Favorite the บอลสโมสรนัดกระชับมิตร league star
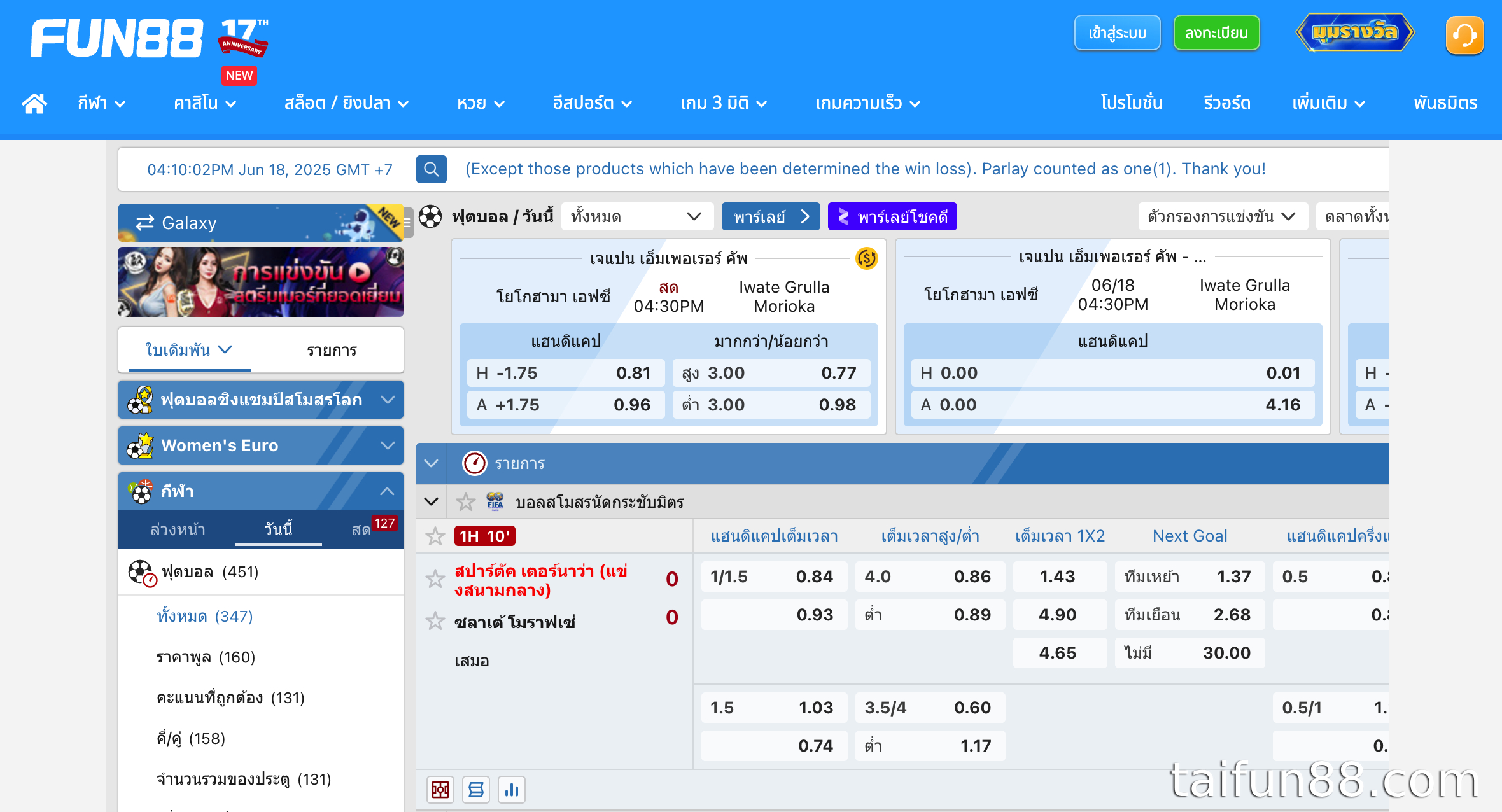 pos(466,502)
